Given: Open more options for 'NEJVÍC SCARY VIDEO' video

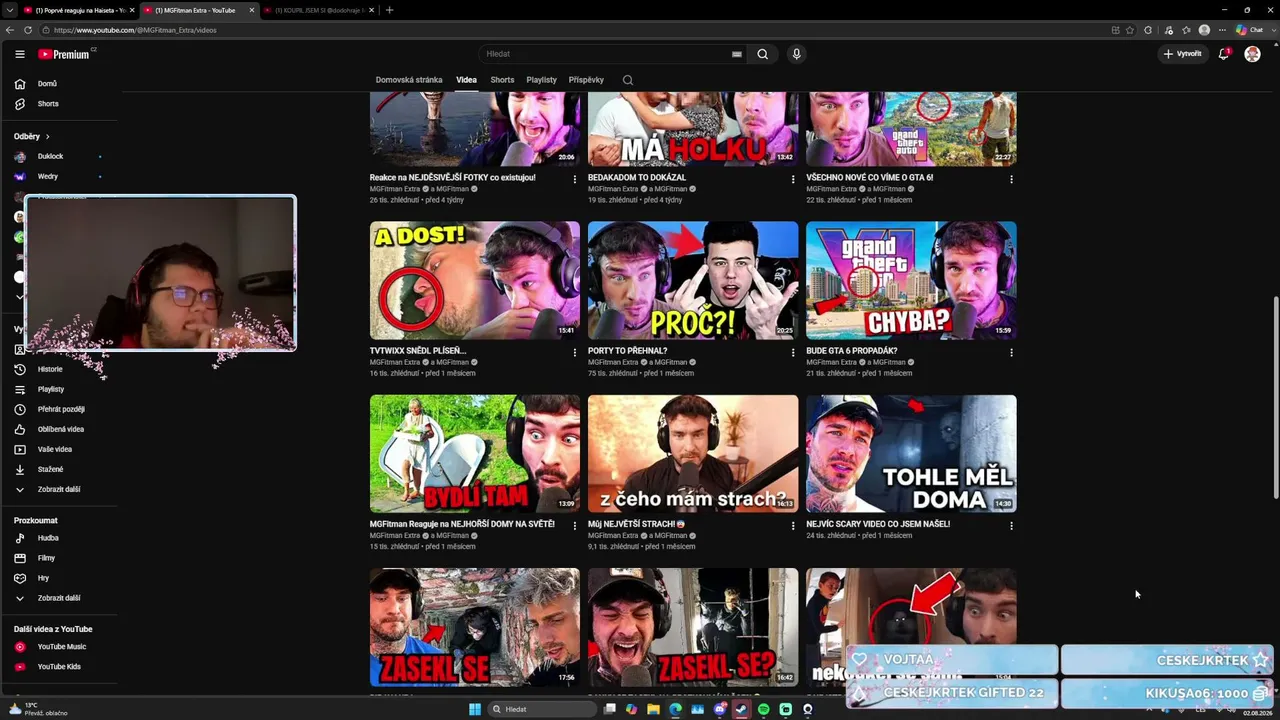Looking at the screenshot, I should pos(1011,525).
